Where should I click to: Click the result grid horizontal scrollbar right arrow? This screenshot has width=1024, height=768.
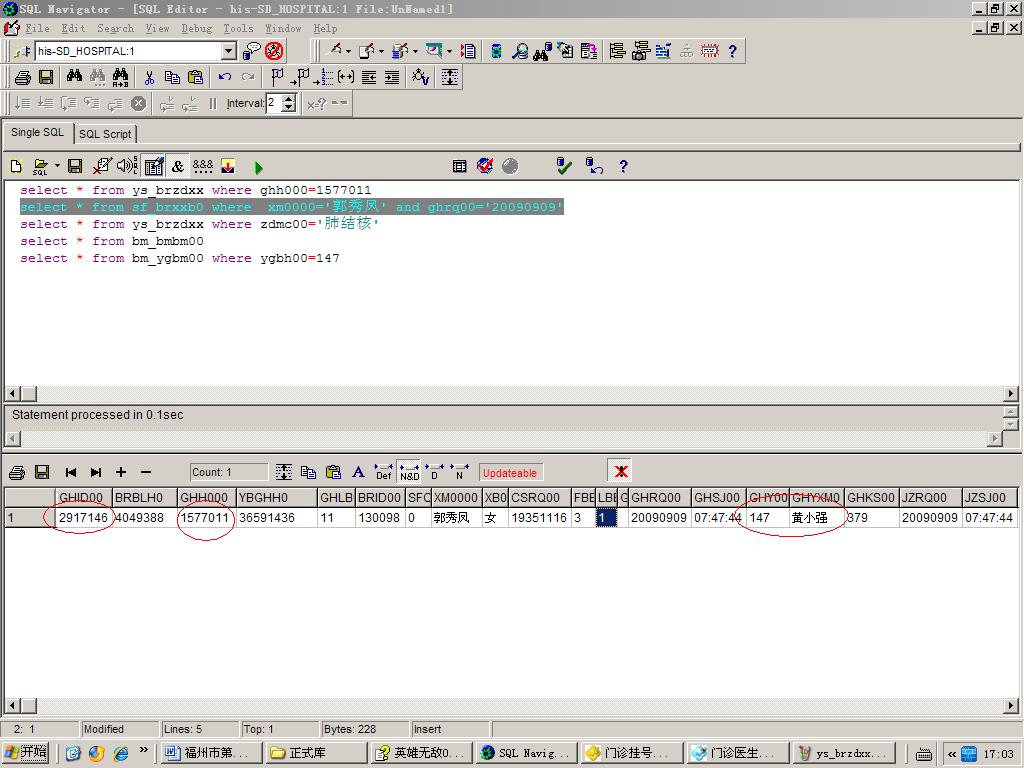pos(1011,706)
